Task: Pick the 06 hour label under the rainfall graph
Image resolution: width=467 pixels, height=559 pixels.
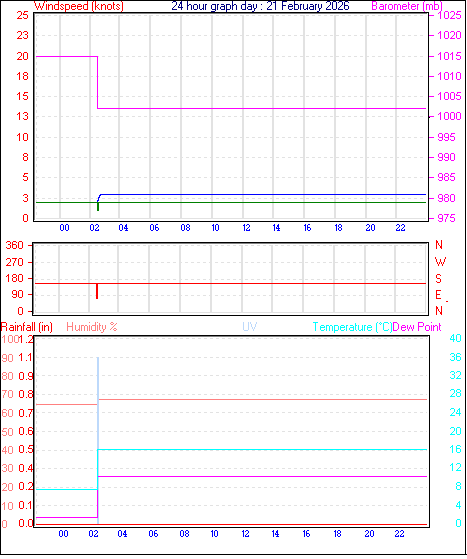Action: click(x=153, y=534)
